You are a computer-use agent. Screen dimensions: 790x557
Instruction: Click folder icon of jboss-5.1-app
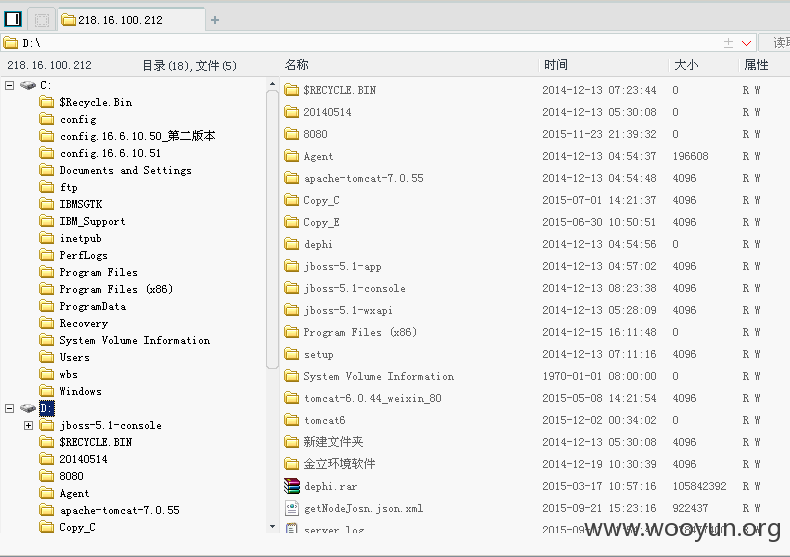(x=292, y=266)
